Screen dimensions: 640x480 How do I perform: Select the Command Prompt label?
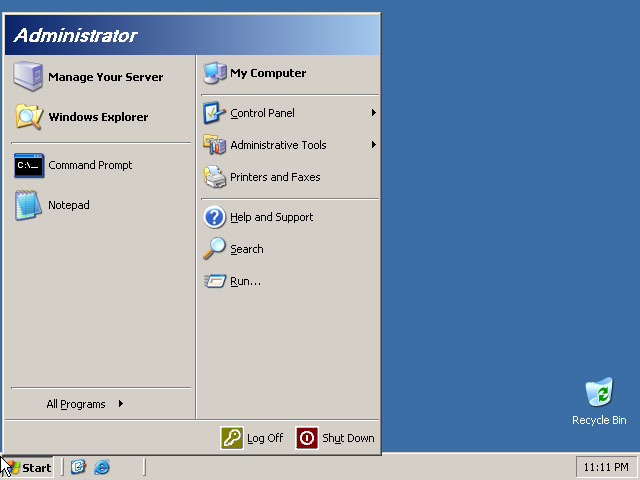90,165
